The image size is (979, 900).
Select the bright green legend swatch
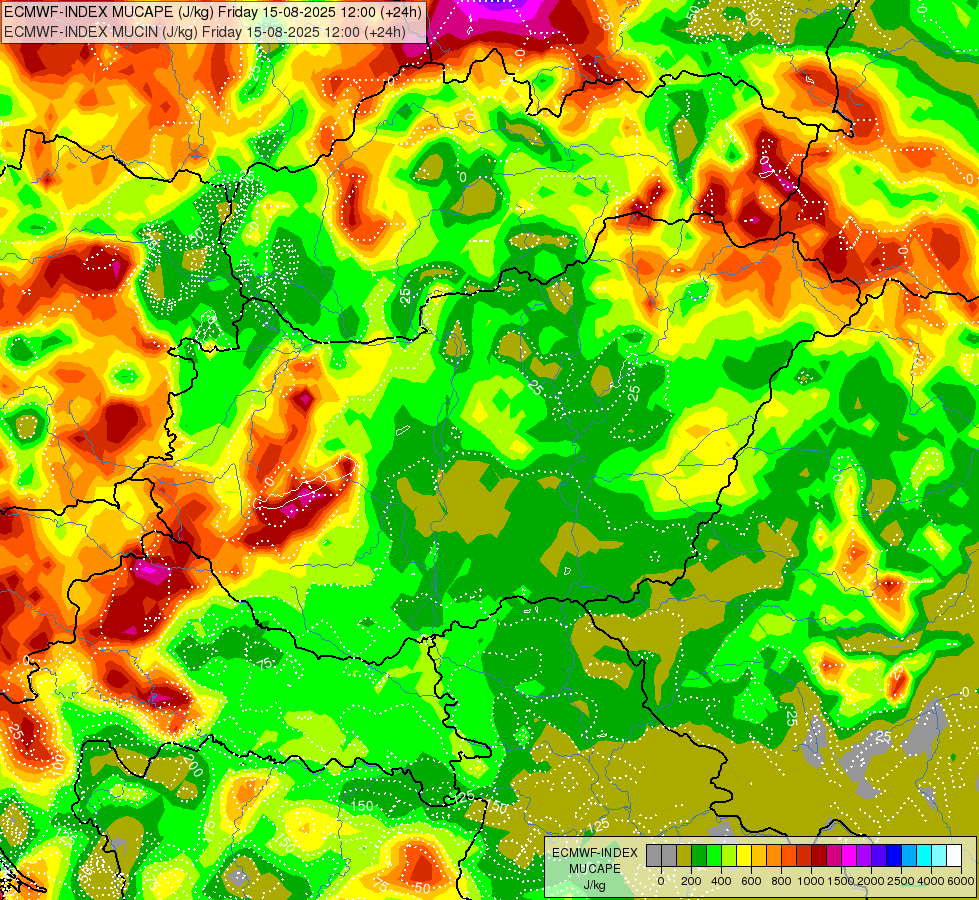[714, 855]
